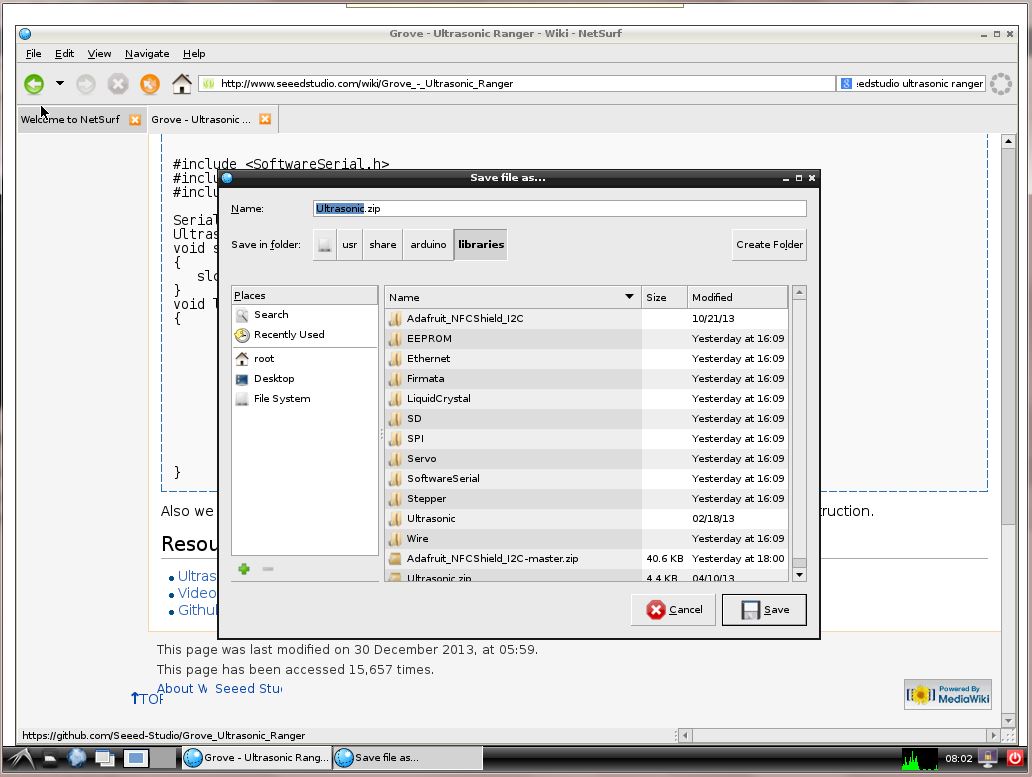Click the remove bookmark minus button
Screen dimensions: 1032x777
tap(268, 569)
